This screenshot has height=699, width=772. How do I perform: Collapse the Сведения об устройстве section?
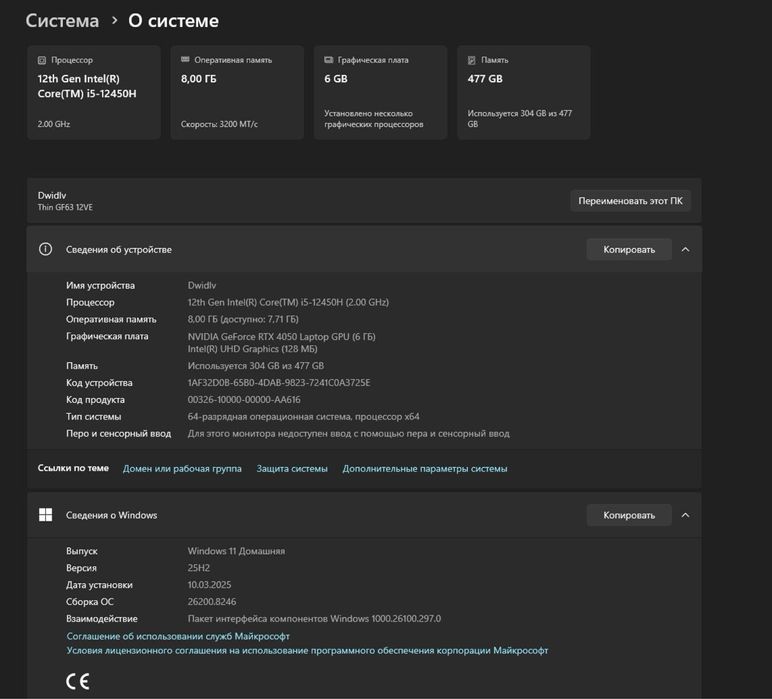tap(685, 250)
